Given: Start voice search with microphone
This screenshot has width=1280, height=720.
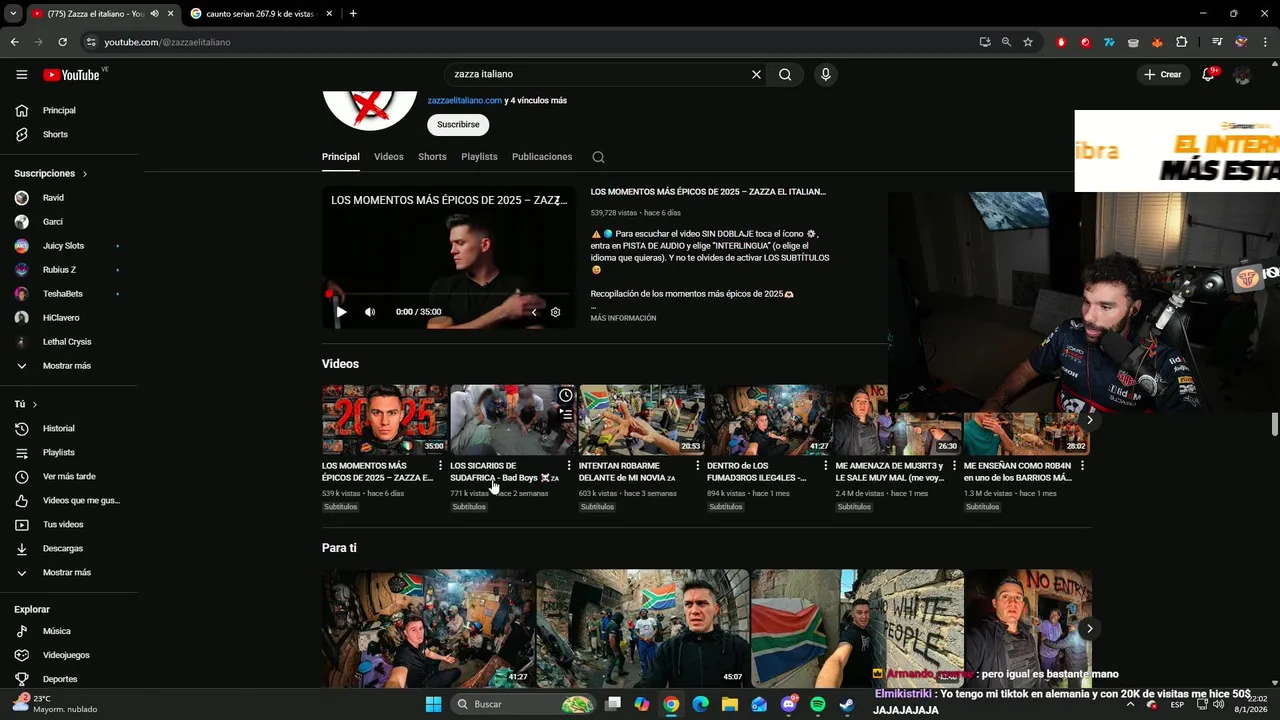Looking at the screenshot, I should pos(825,74).
